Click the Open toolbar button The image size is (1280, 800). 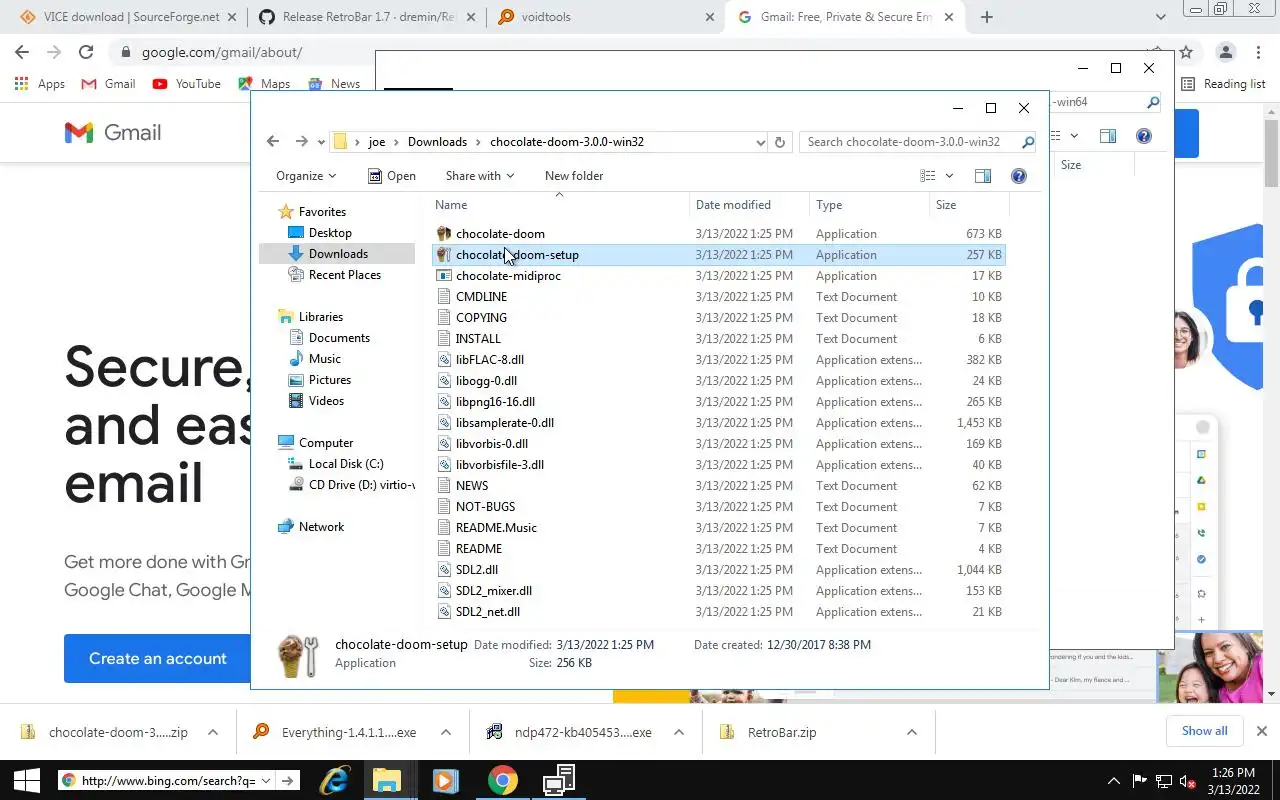[392, 176]
